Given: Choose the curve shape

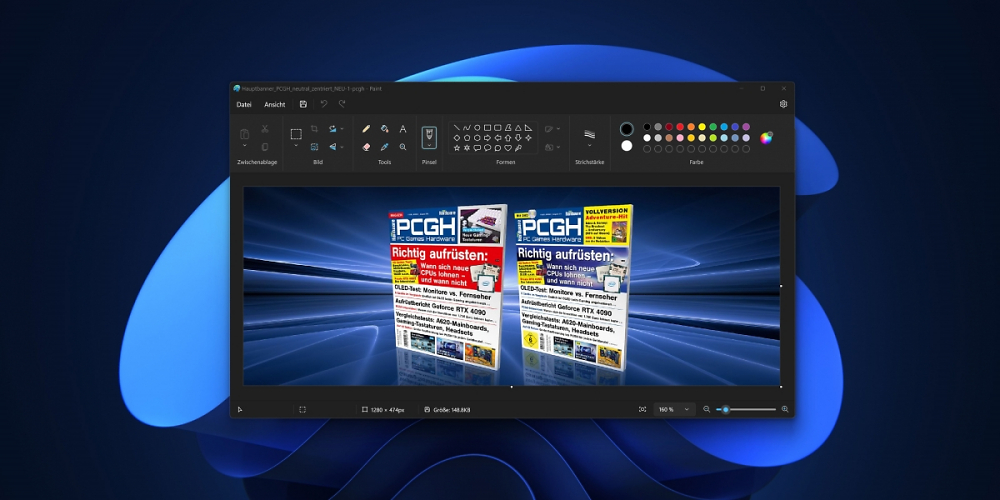Looking at the screenshot, I should [467, 128].
